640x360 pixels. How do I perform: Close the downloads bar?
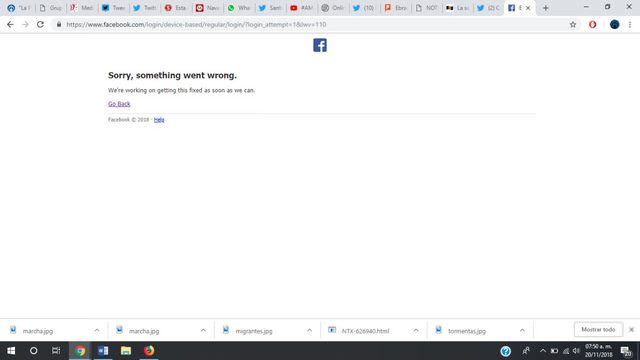pos(631,329)
